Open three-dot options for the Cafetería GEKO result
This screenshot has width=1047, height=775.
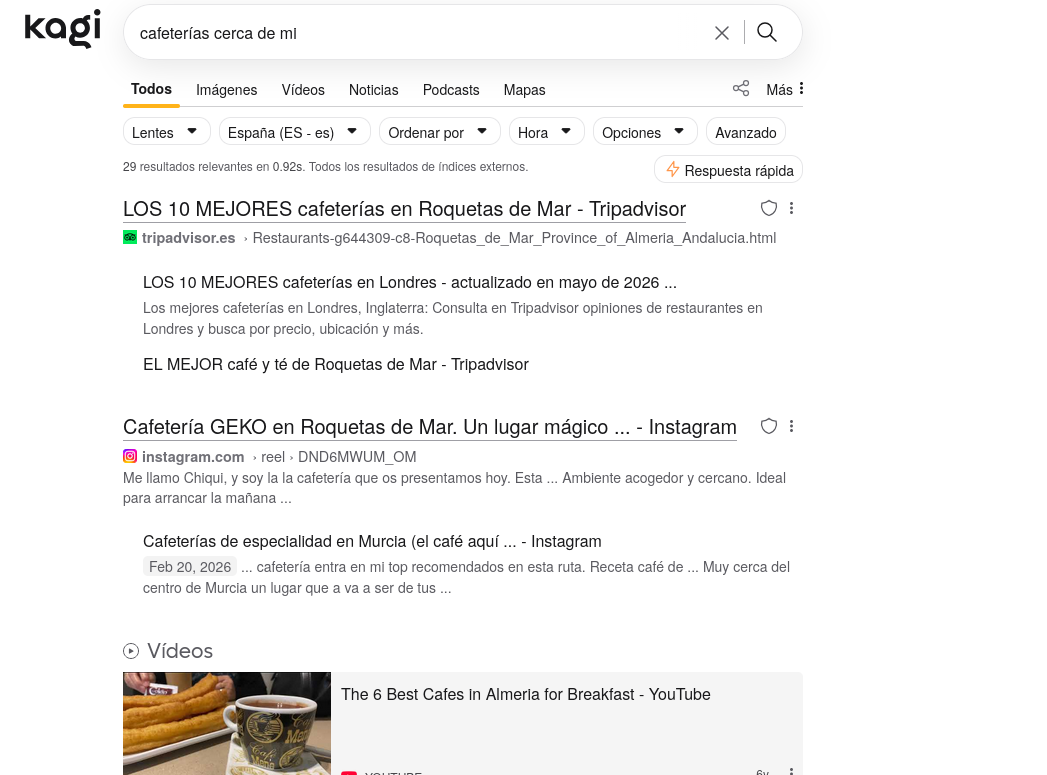(791, 426)
